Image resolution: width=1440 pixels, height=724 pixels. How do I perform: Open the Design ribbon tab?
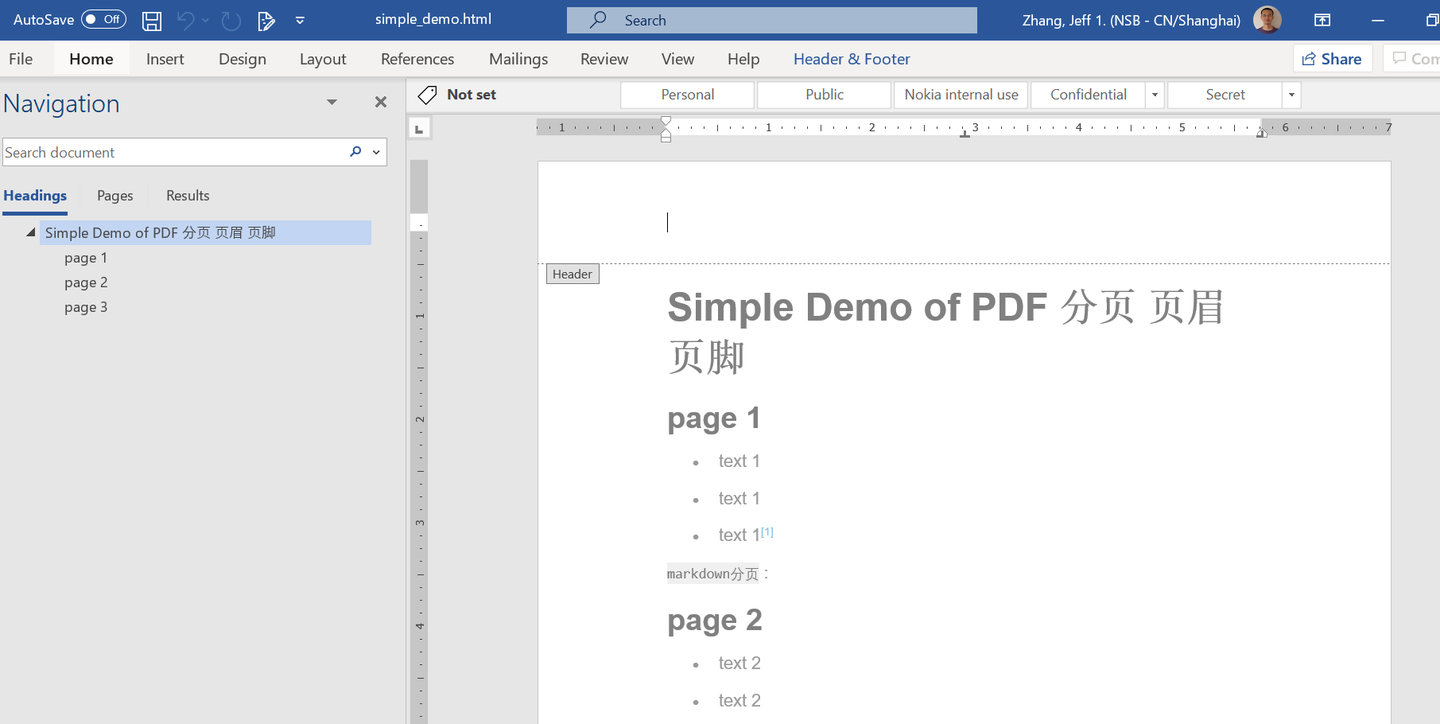click(x=242, y=59)
